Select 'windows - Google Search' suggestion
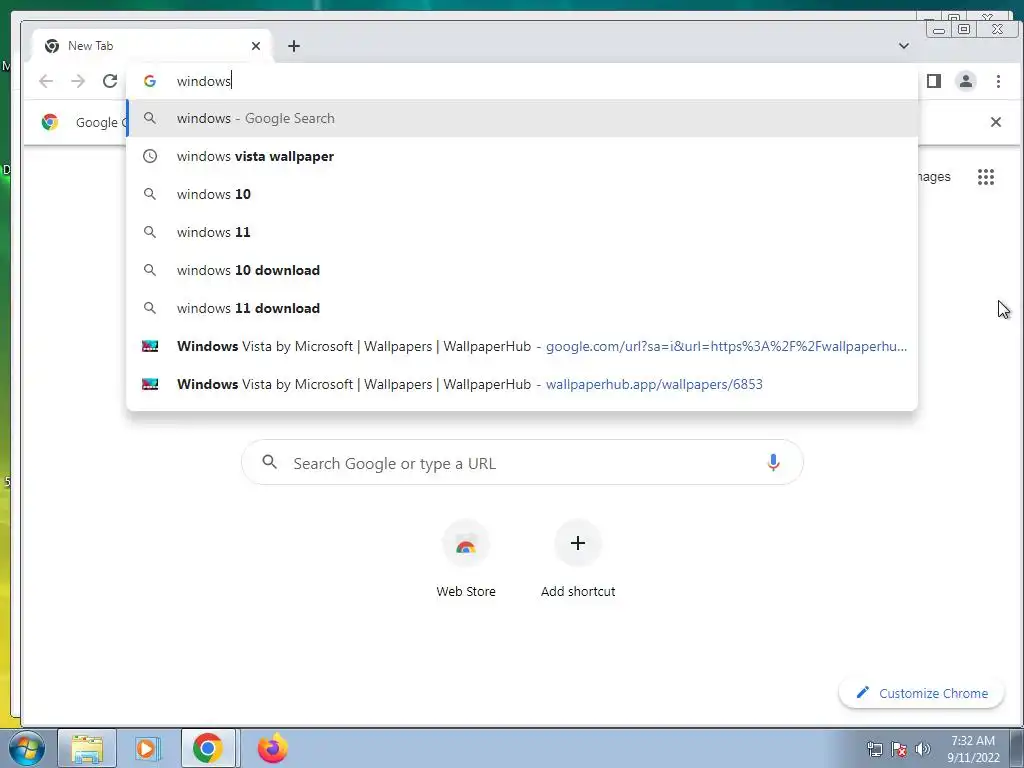 pos(522,118)
